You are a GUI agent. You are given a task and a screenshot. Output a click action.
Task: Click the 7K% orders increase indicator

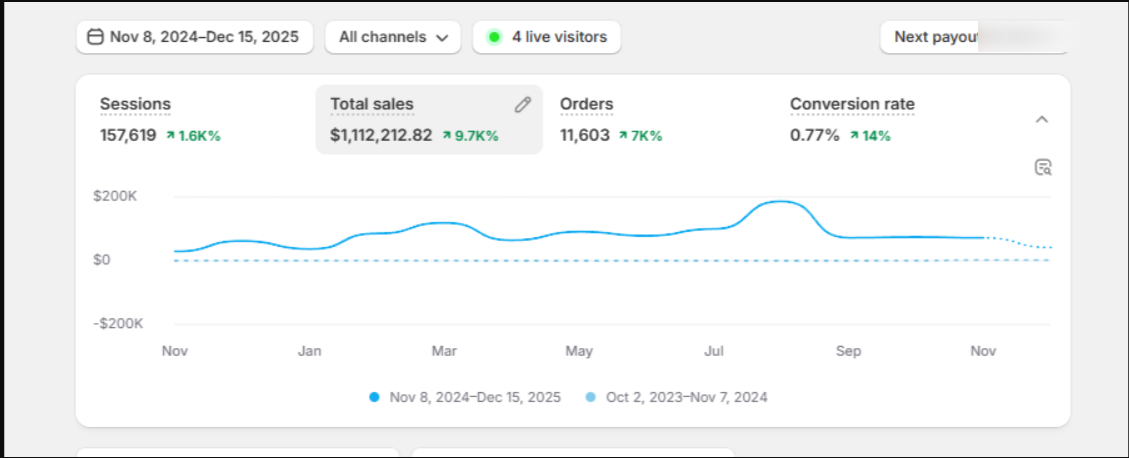[x=640, y=135]
